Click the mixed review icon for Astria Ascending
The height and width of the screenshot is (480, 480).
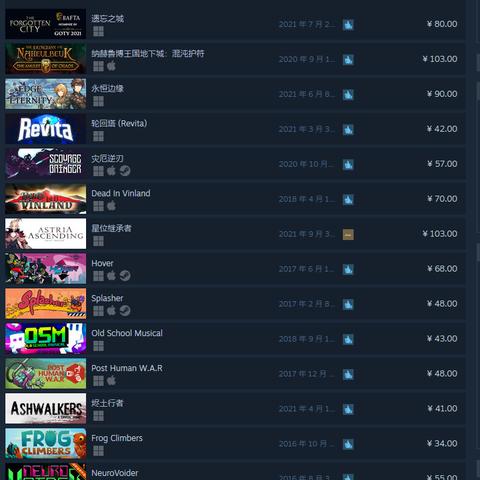[348, 234]
